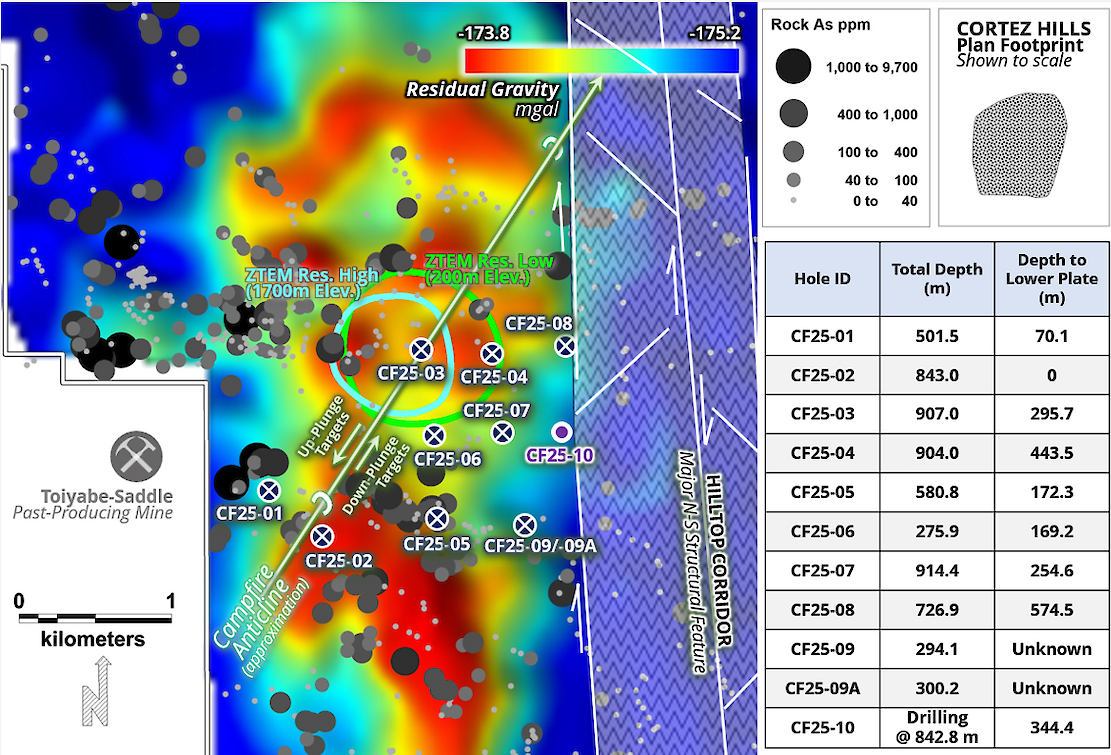Click the Residual Gravity color scale bar

tap(601, 60)
